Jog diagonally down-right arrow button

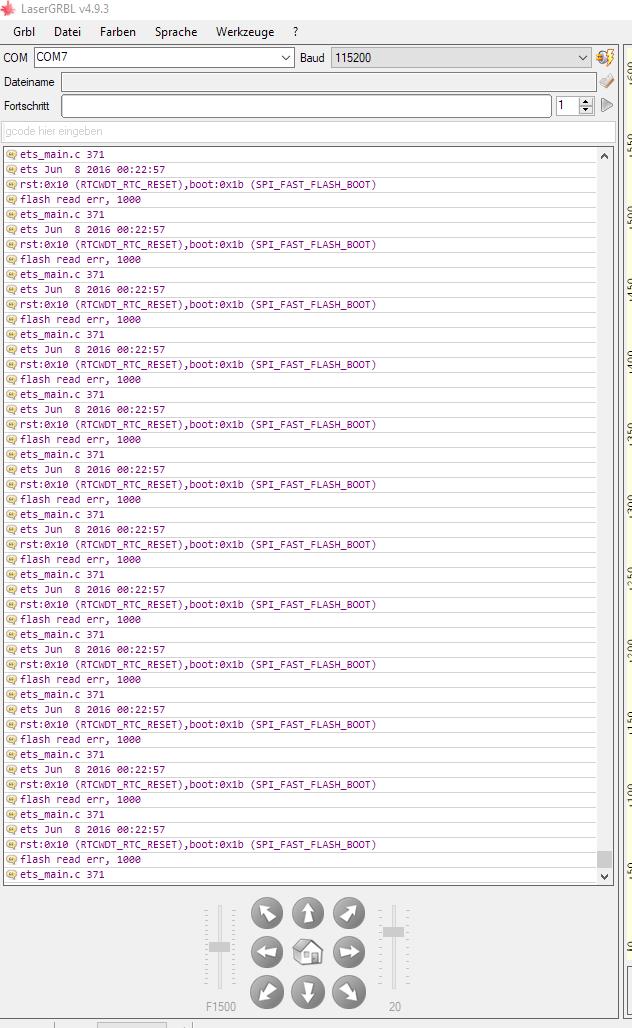(349, 992)
